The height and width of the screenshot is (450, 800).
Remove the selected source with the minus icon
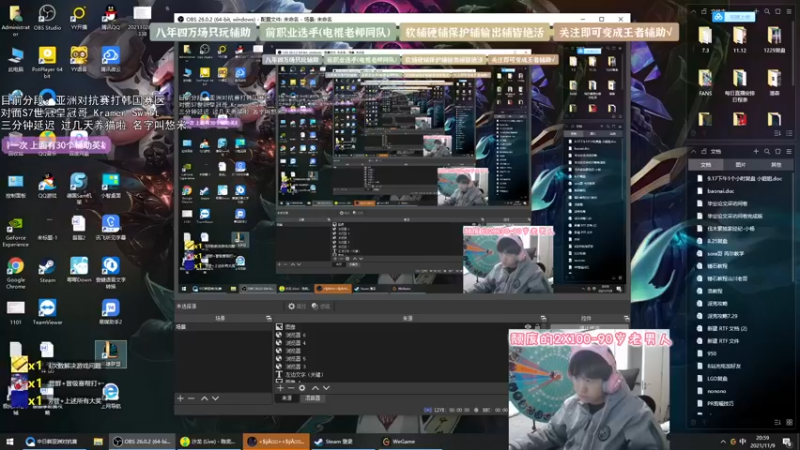coord(291,388)
